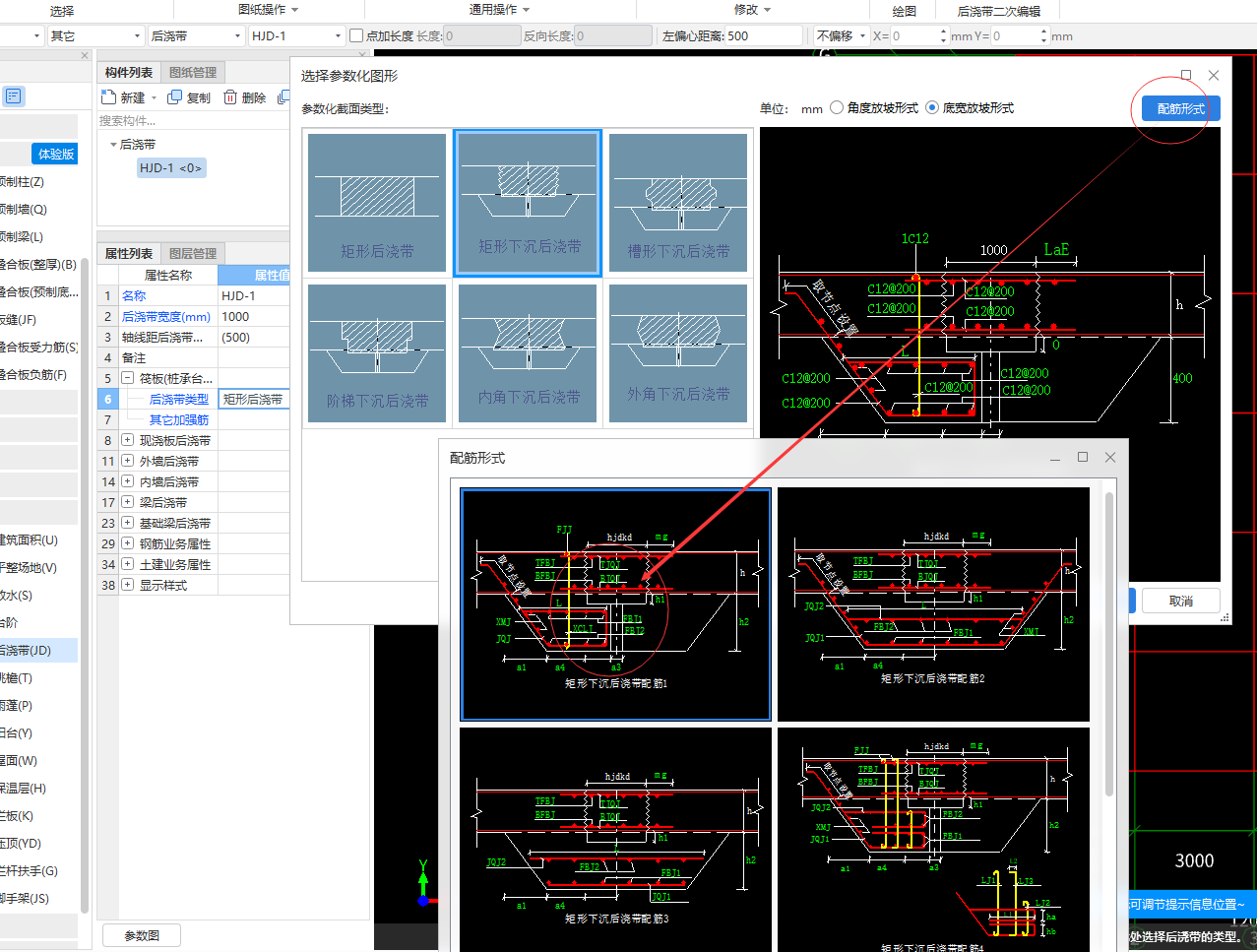Screen dimensions: 1257x952
Task: Expand the 现浇板后浇带 property group
Action: [128, 440]
